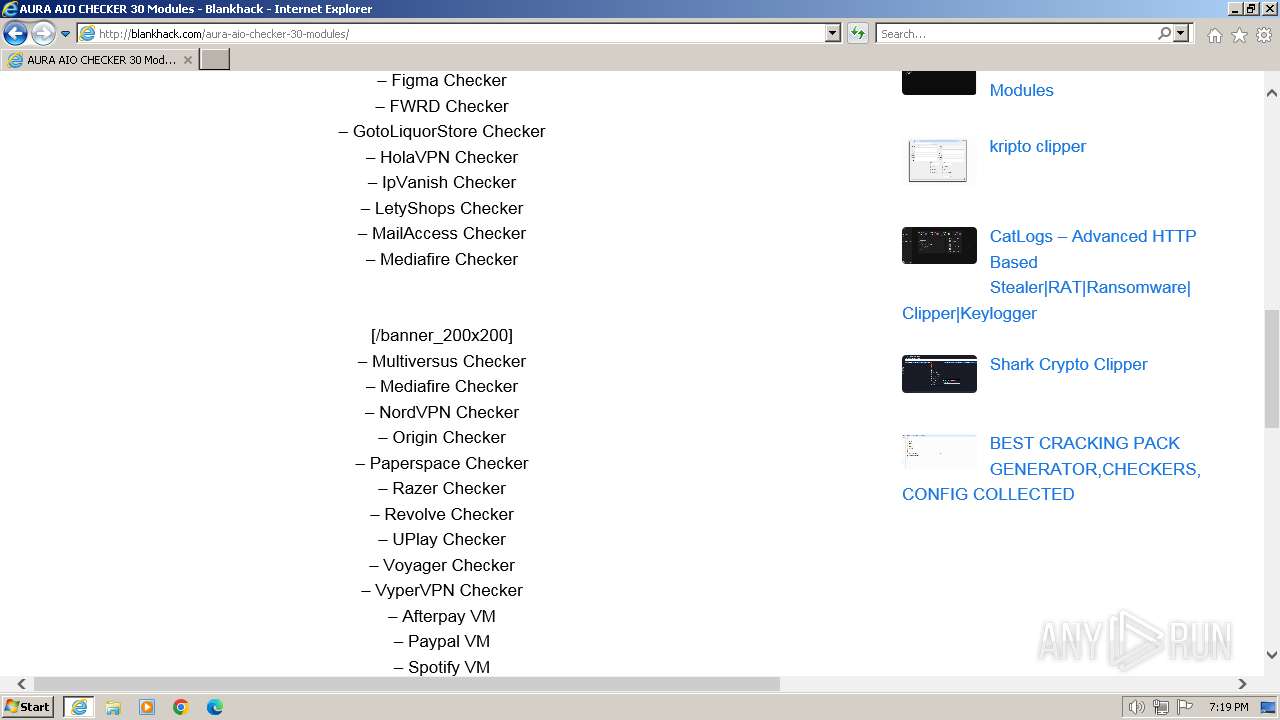The image size is (1280, 720).
Task: Click the horizontal scrollbar right arrow
Action: point(1242,684)
